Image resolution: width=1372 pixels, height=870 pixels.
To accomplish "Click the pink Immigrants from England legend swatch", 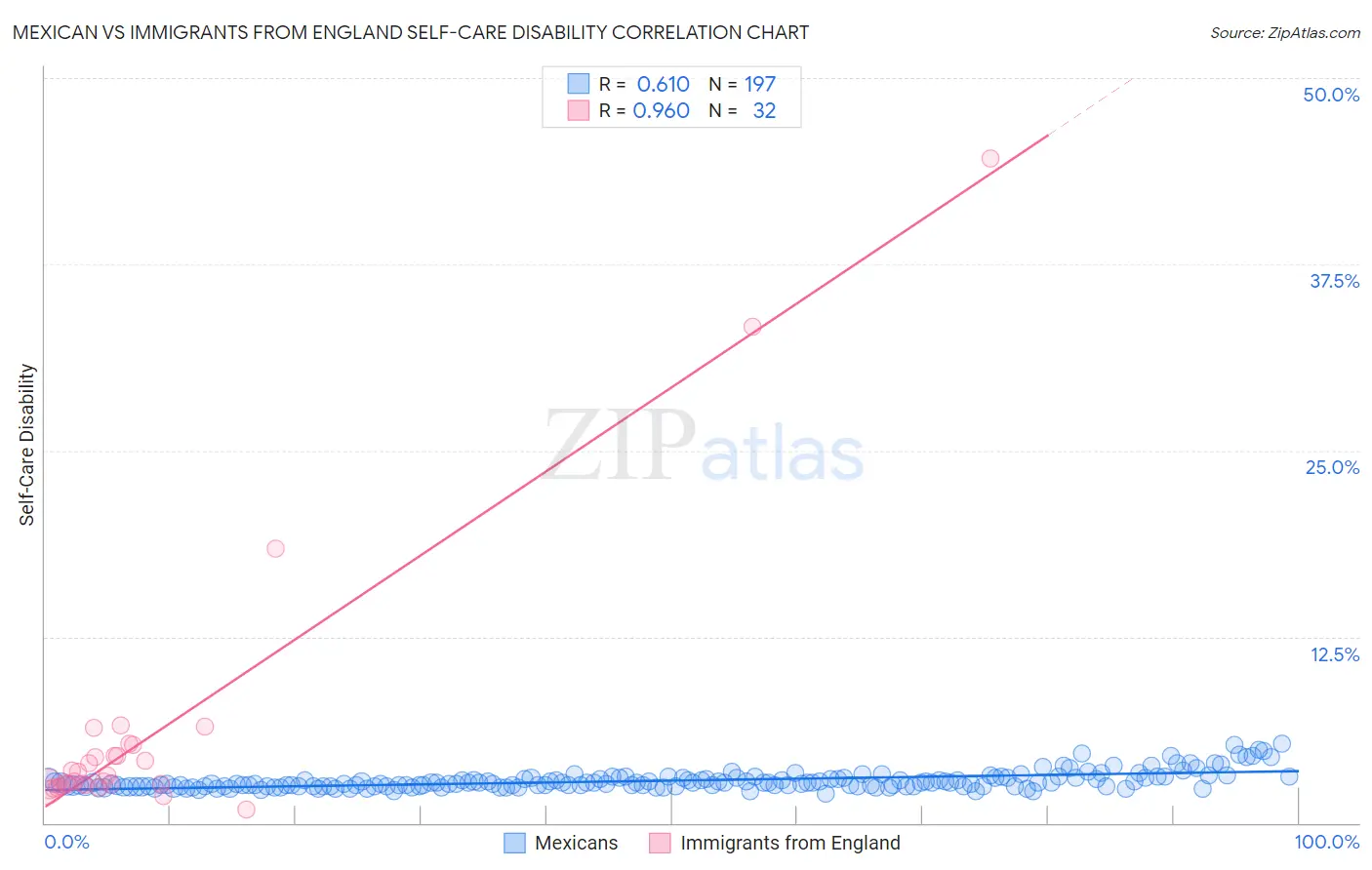I will coord(660,843).
